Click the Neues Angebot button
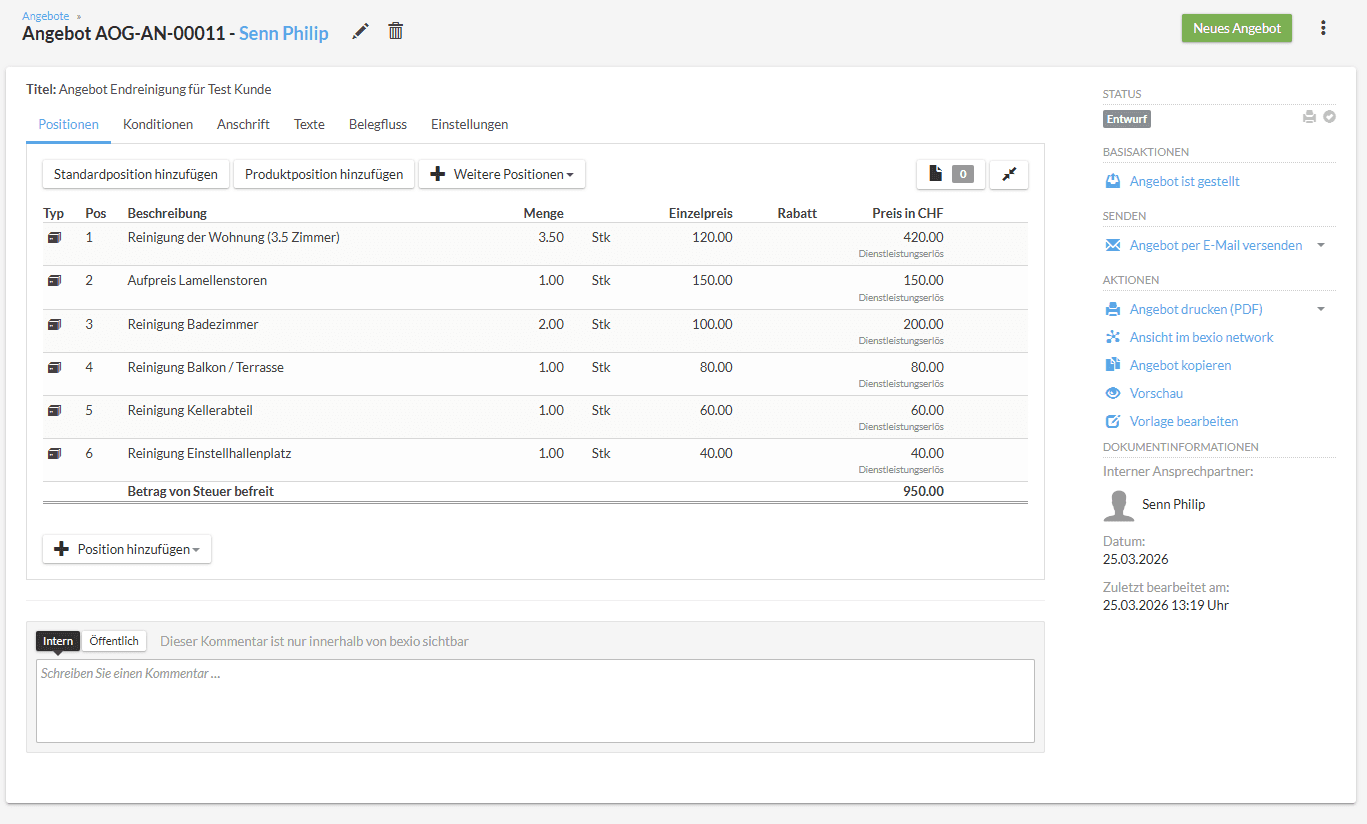 (1237, 28)
